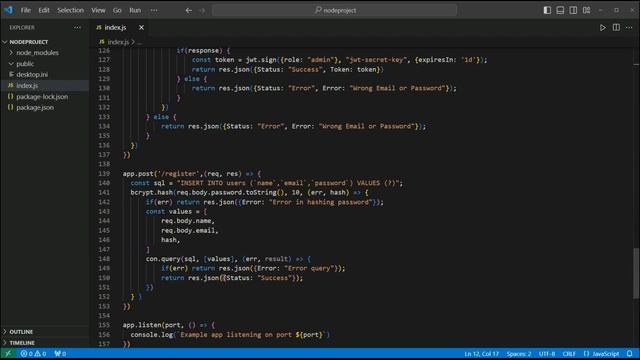Click the editor vertical scrollbar thumb

tap(636, 273)
